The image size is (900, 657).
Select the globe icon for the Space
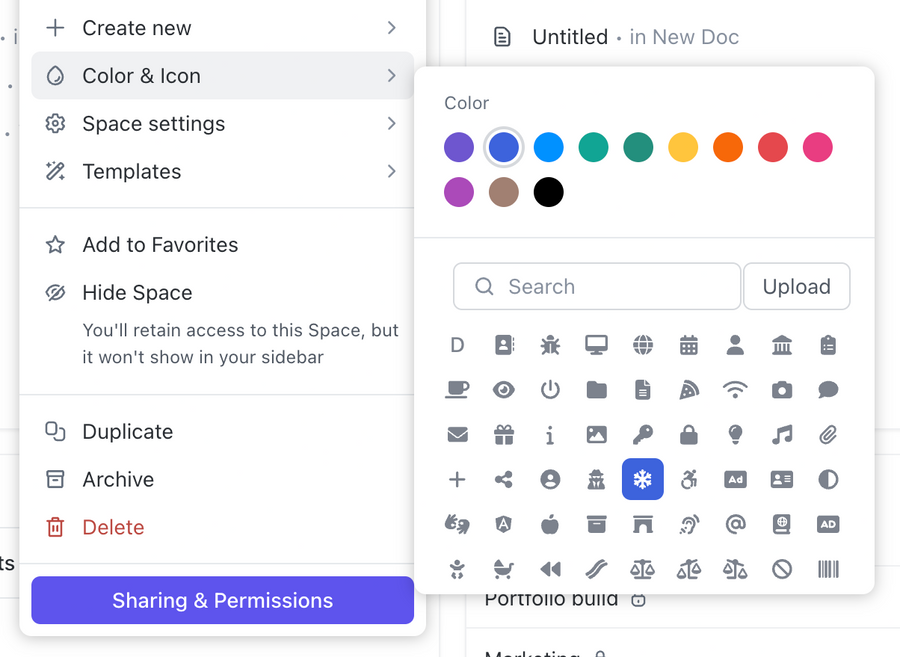point(642,344)
